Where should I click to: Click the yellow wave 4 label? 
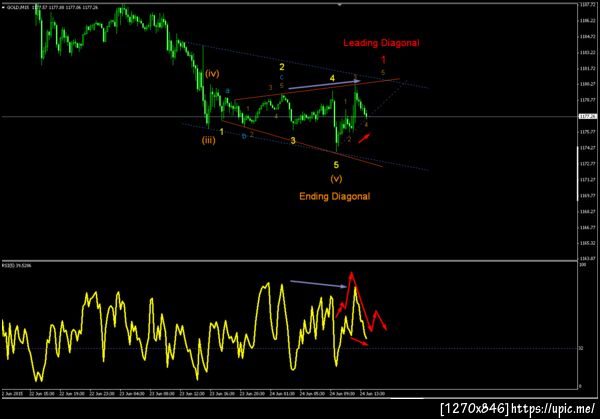pyautogui.click(x=332, y=78)
